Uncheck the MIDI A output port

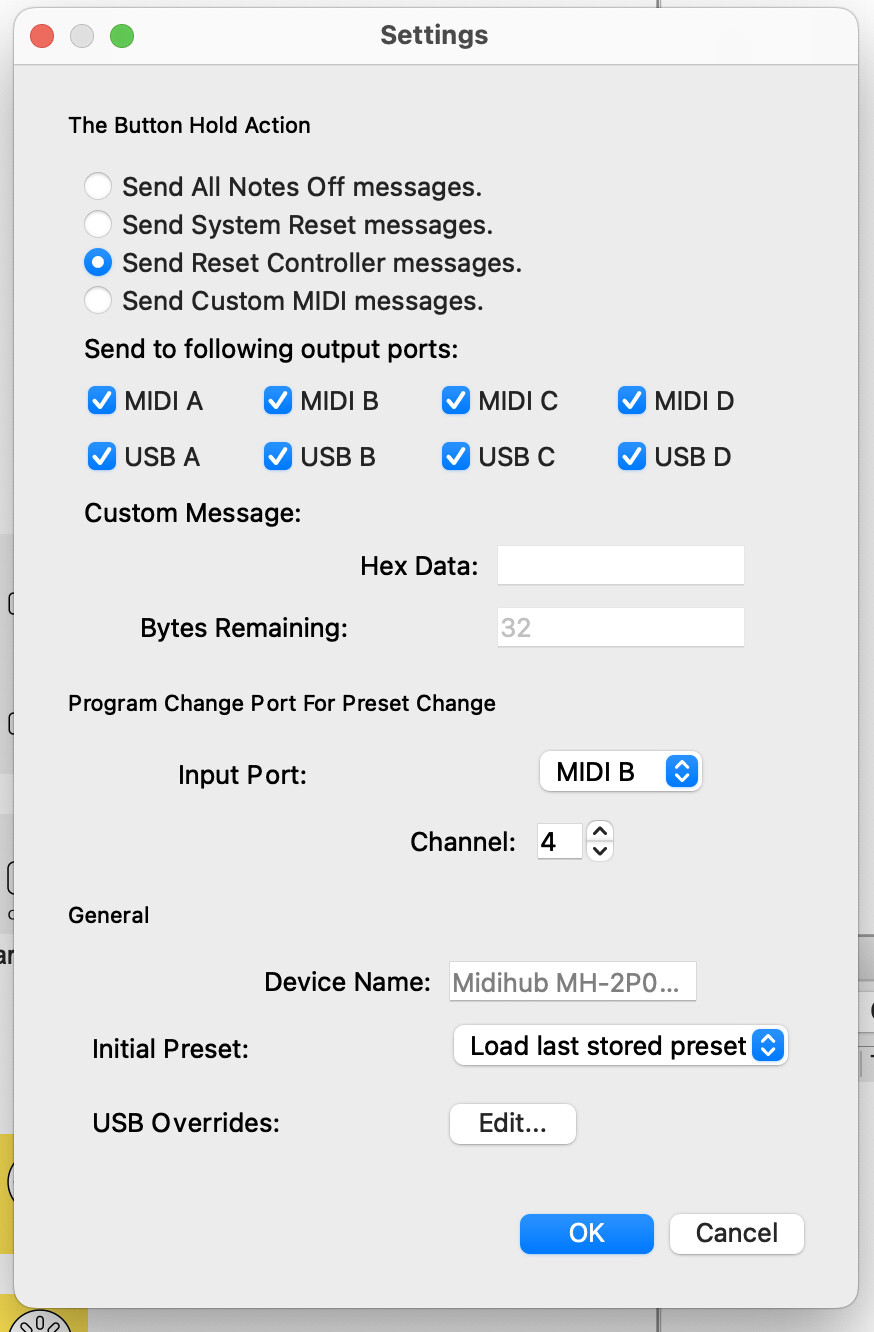click(x=102, y=401)
